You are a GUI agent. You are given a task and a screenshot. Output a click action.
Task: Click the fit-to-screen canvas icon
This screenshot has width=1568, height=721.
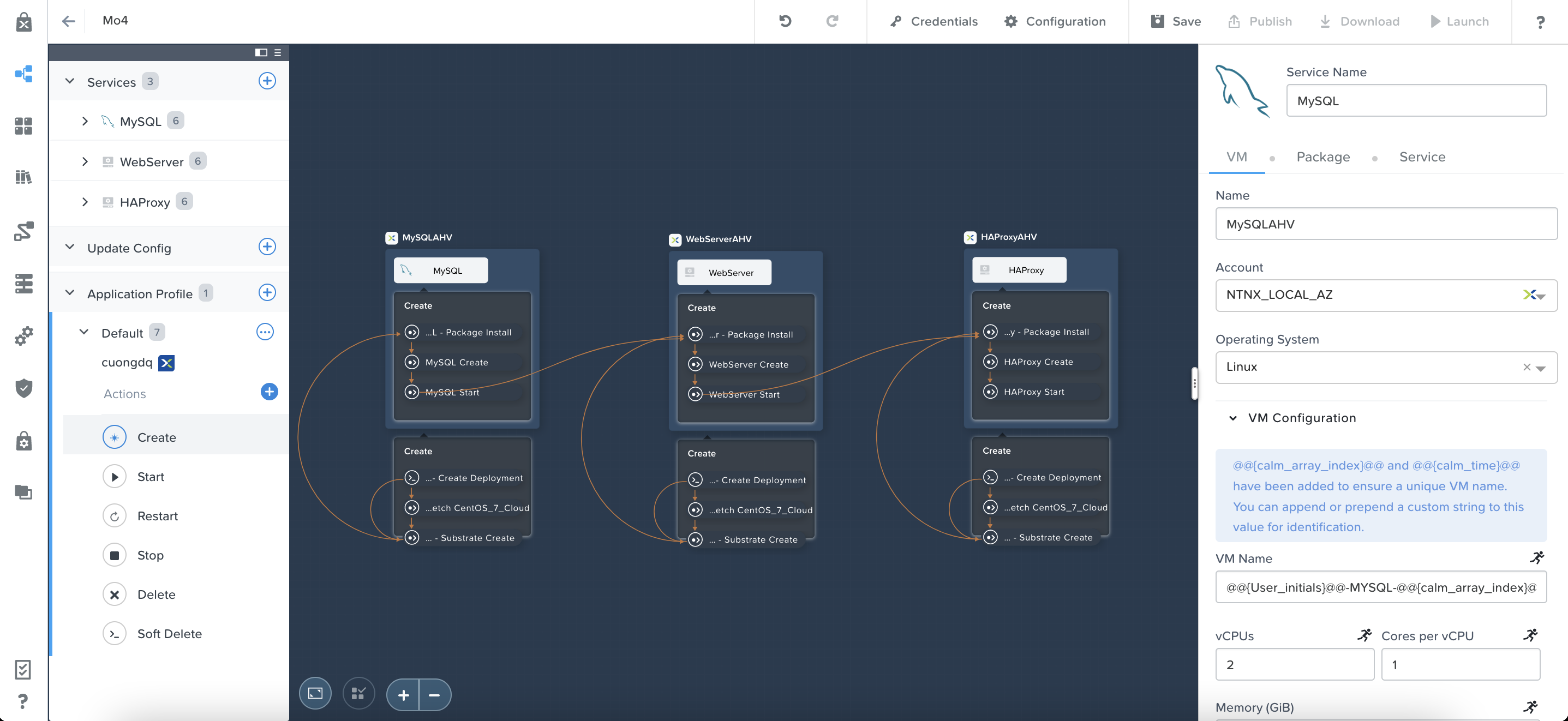pyautogui.click(x=315, y=694)
